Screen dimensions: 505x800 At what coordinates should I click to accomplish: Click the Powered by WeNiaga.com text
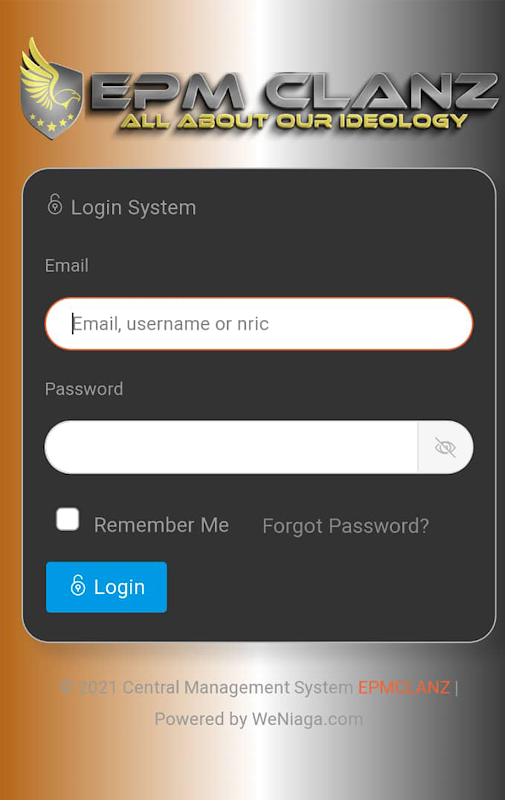(x=259, y=719)
